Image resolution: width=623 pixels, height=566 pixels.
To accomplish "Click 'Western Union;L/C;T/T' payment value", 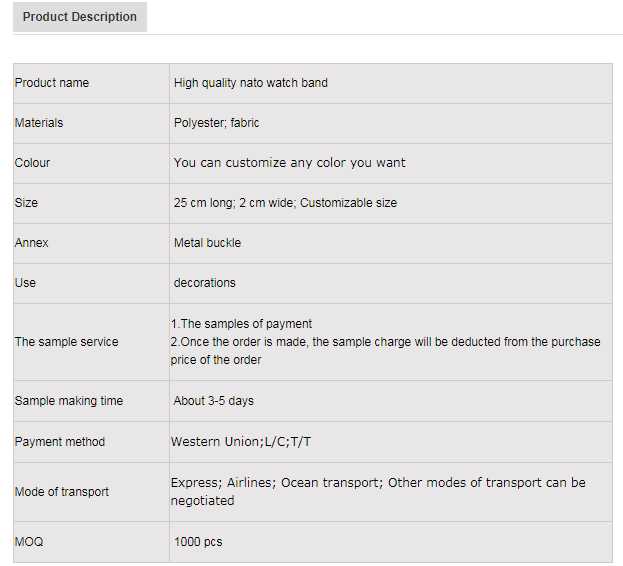I will (x=247, y=442).
